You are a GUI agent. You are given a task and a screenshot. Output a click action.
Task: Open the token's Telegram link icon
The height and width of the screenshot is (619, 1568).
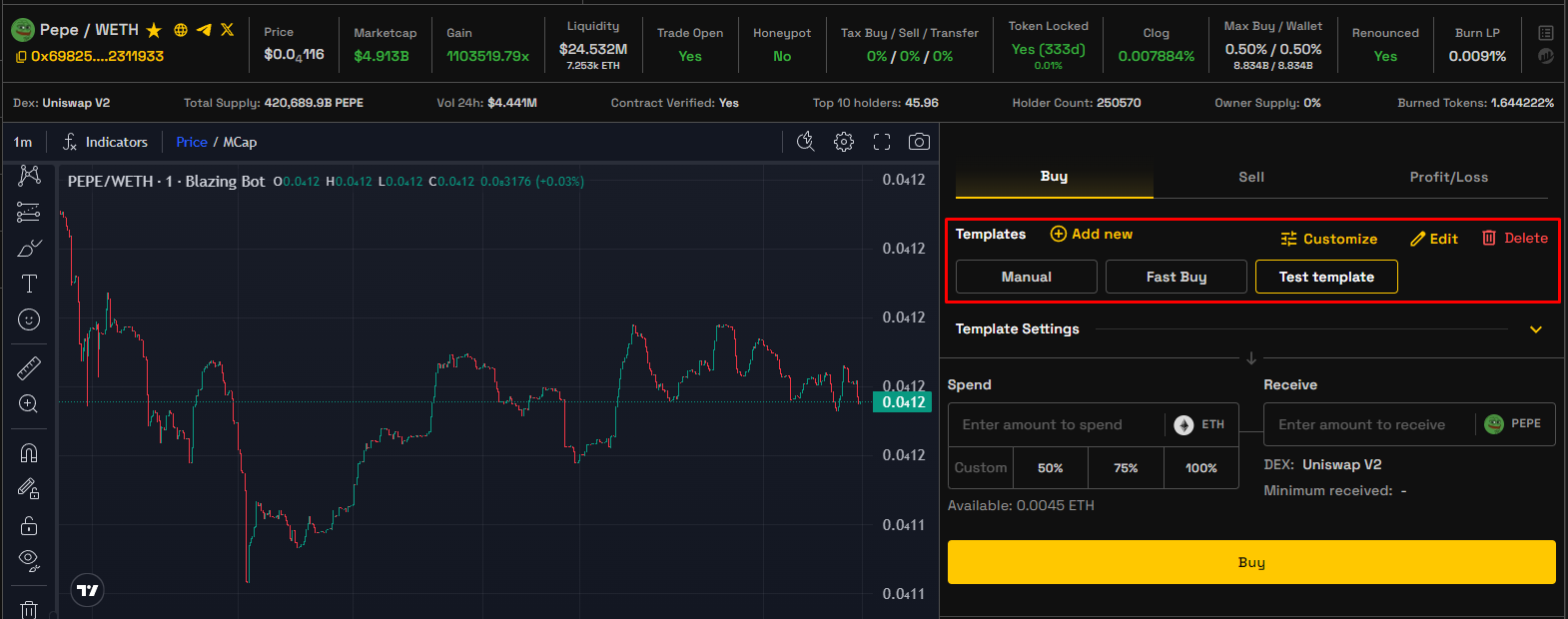pyautogui.click(x=204, y=30)
